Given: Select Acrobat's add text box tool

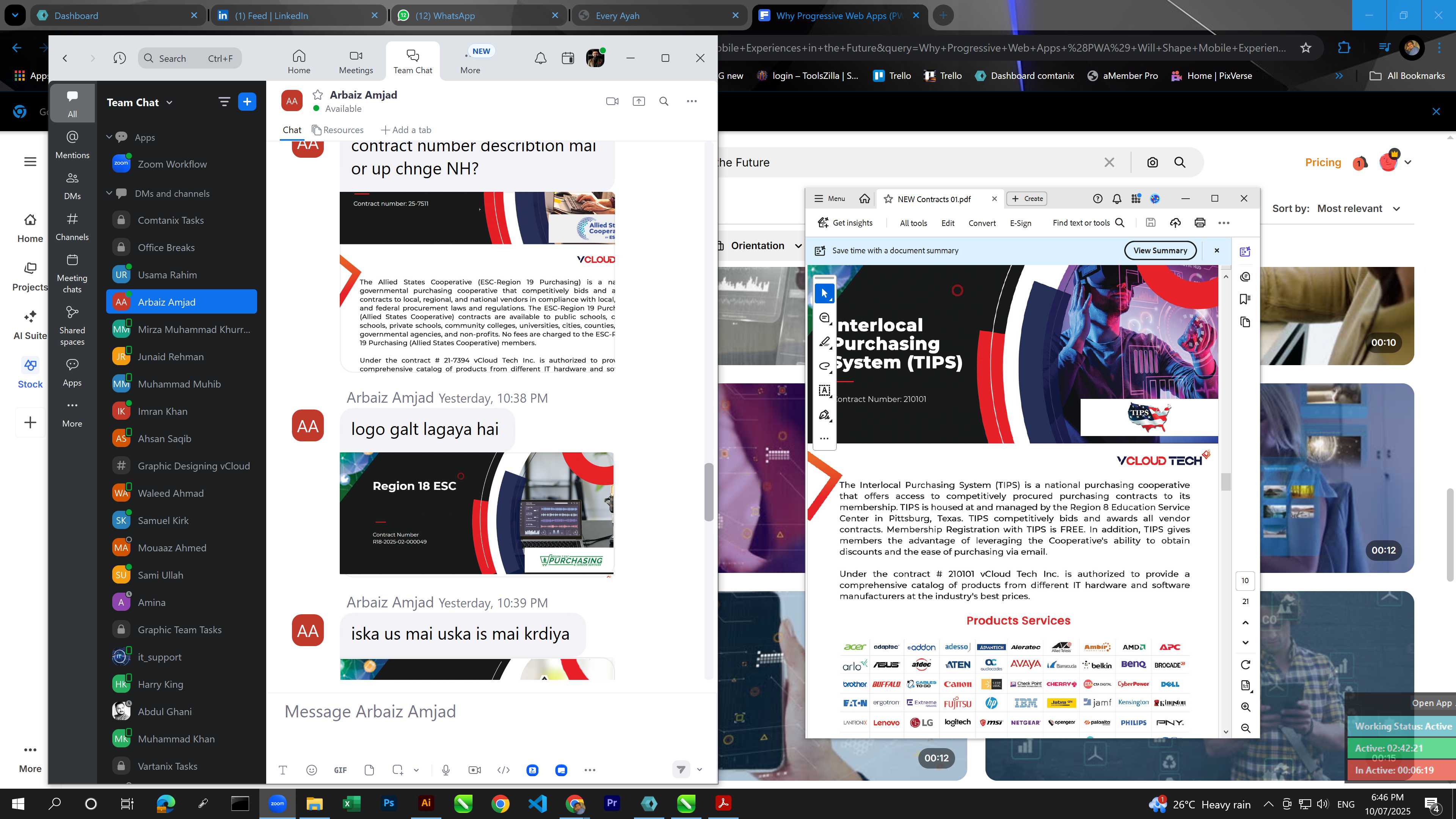Looking at the screenshot, I should point(825,390).
